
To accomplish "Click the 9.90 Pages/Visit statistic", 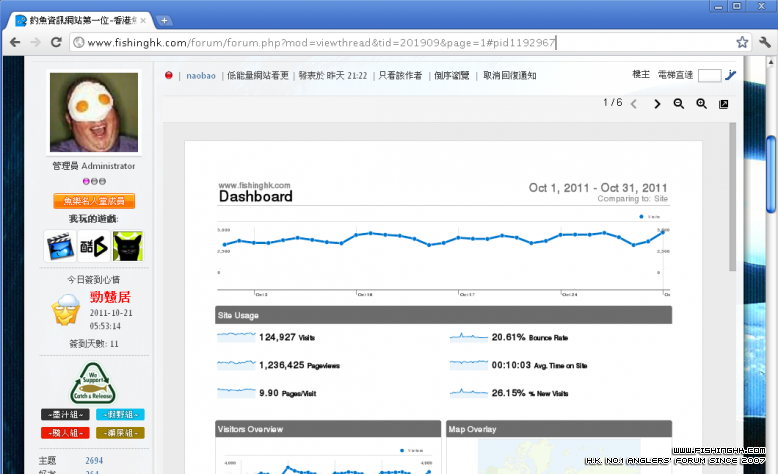I will click(287, 393).
